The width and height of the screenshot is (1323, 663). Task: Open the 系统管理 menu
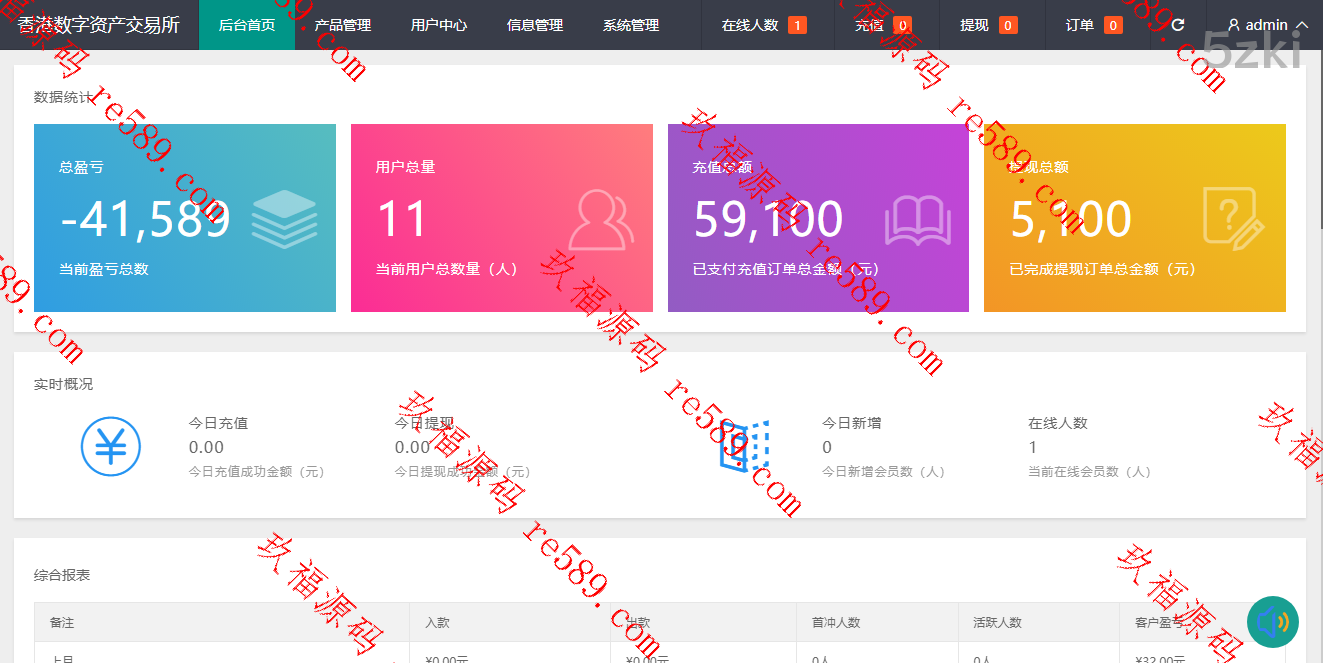pos(631,25)
